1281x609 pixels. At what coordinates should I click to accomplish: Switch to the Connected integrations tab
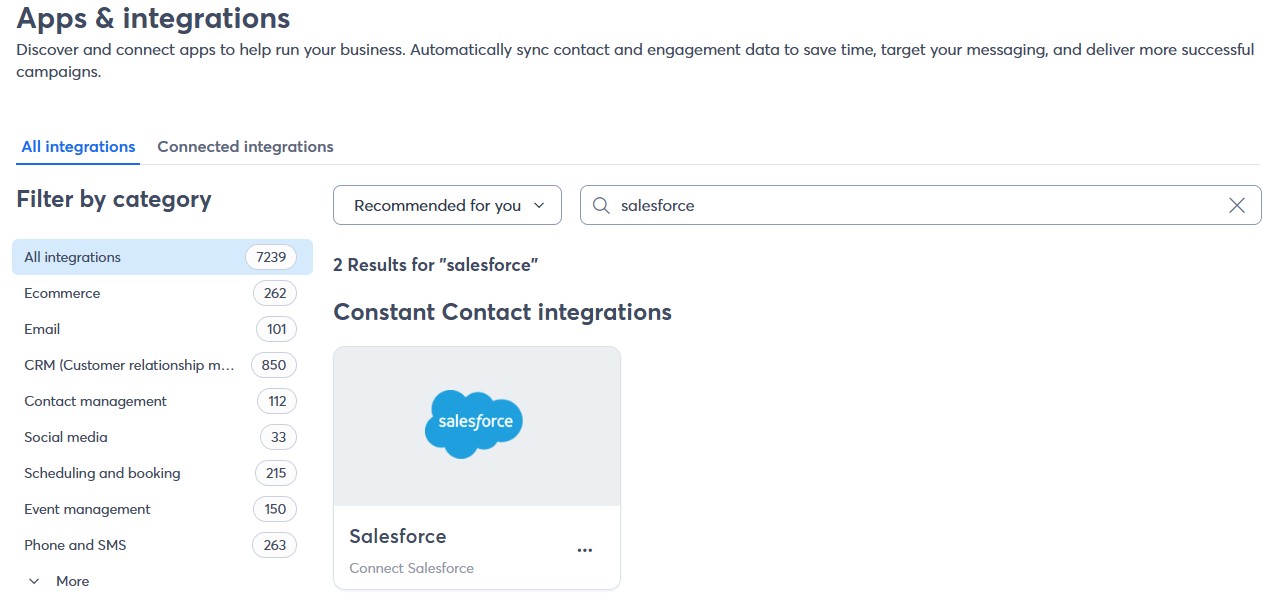pos(245,146)
